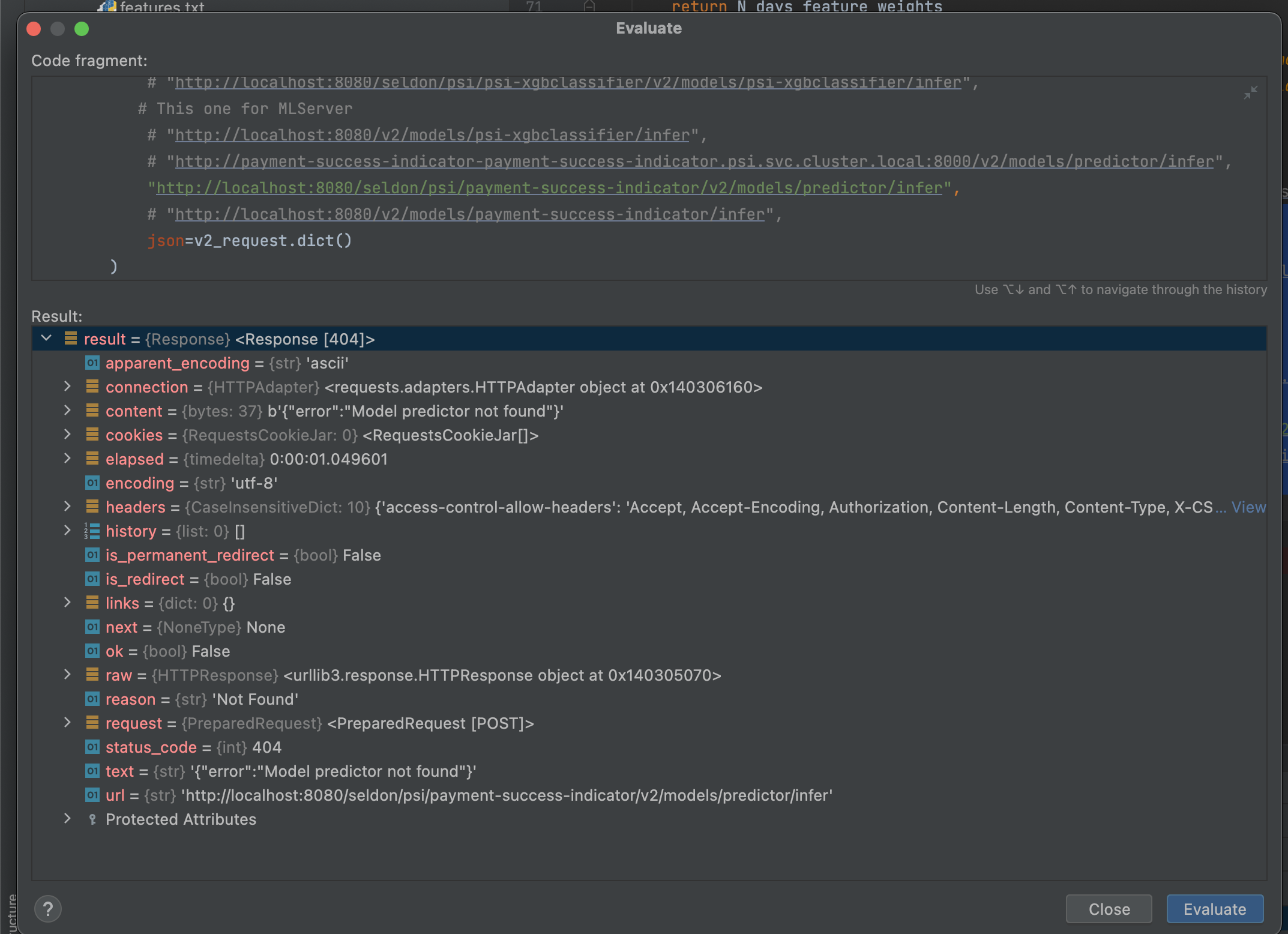The width and height of the screenshot is (1288, 934).
Task: Click the history list icon
Action: click(x=92, y=531)
